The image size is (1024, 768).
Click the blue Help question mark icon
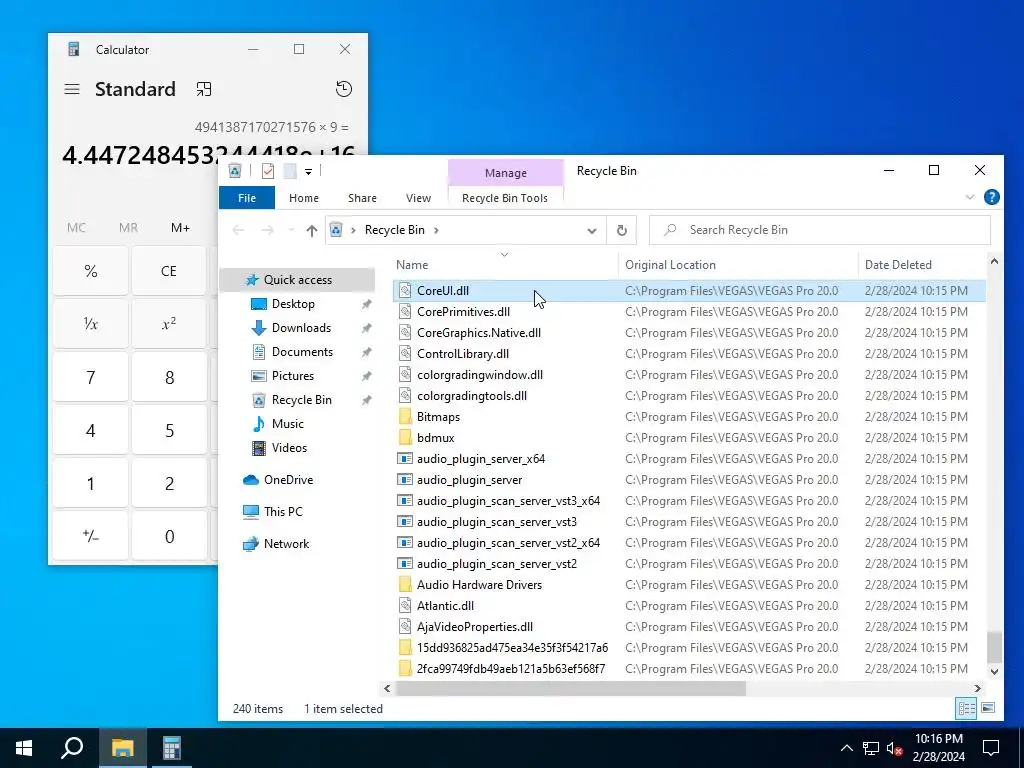[991, 197]
